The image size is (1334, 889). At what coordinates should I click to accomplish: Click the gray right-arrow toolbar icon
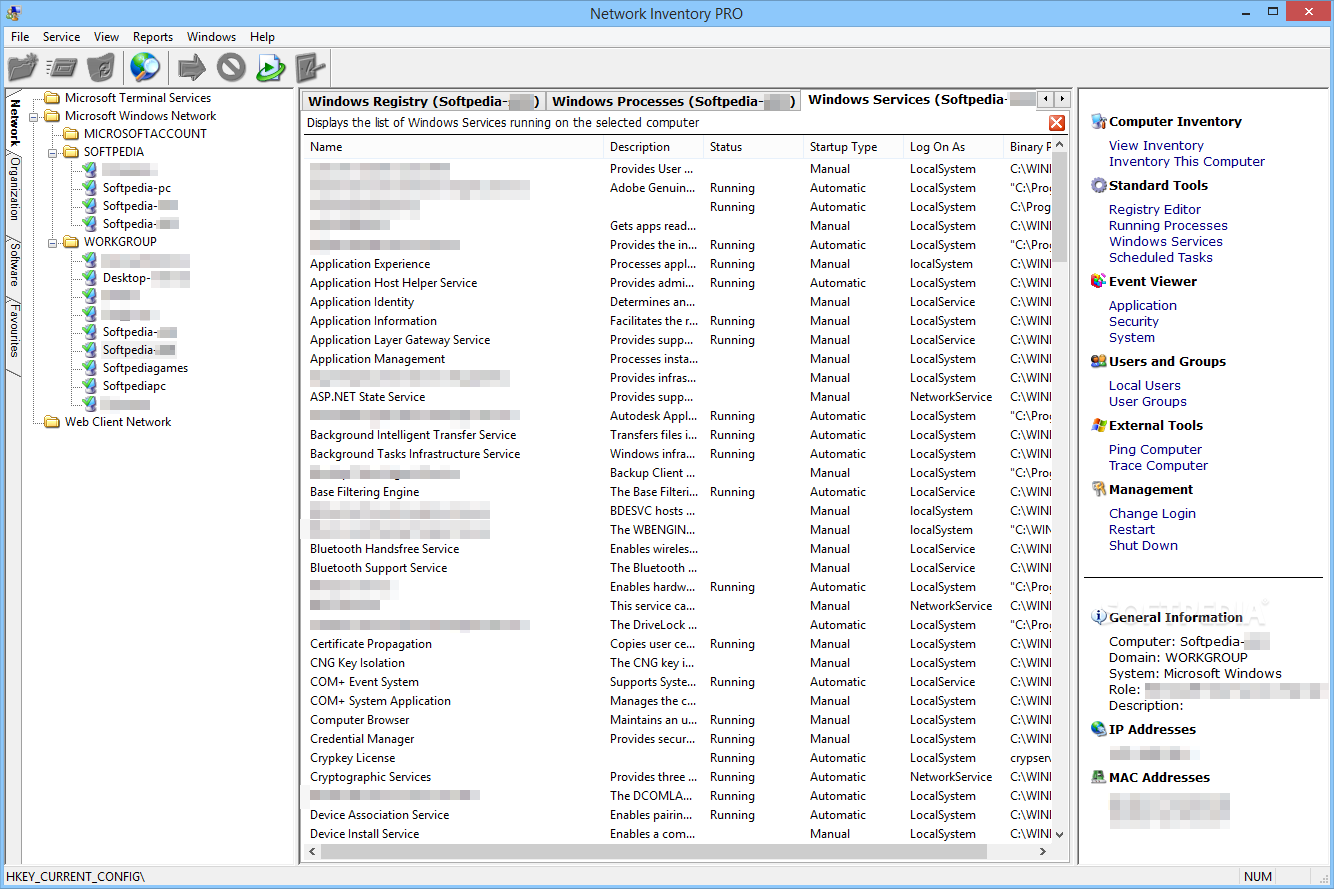[x=192, y=68]
